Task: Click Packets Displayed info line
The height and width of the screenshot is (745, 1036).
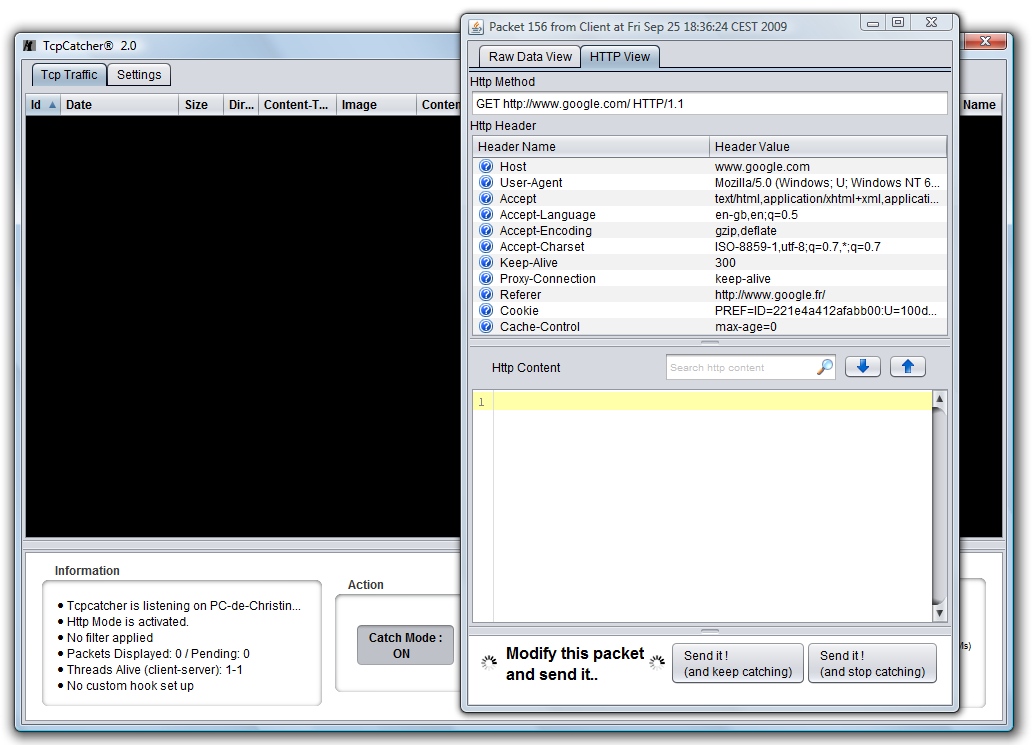Action: 158,654
